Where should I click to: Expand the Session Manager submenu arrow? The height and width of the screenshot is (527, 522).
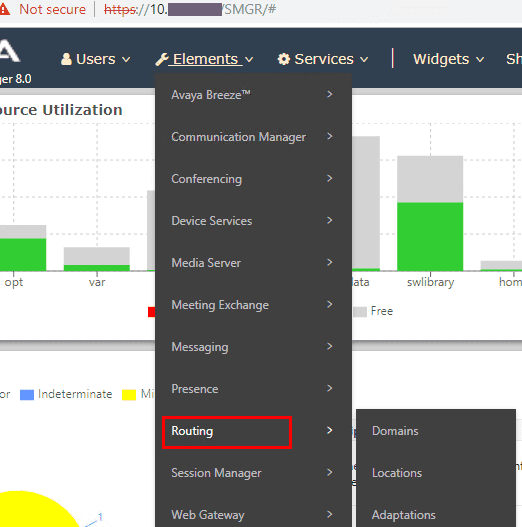329,472
